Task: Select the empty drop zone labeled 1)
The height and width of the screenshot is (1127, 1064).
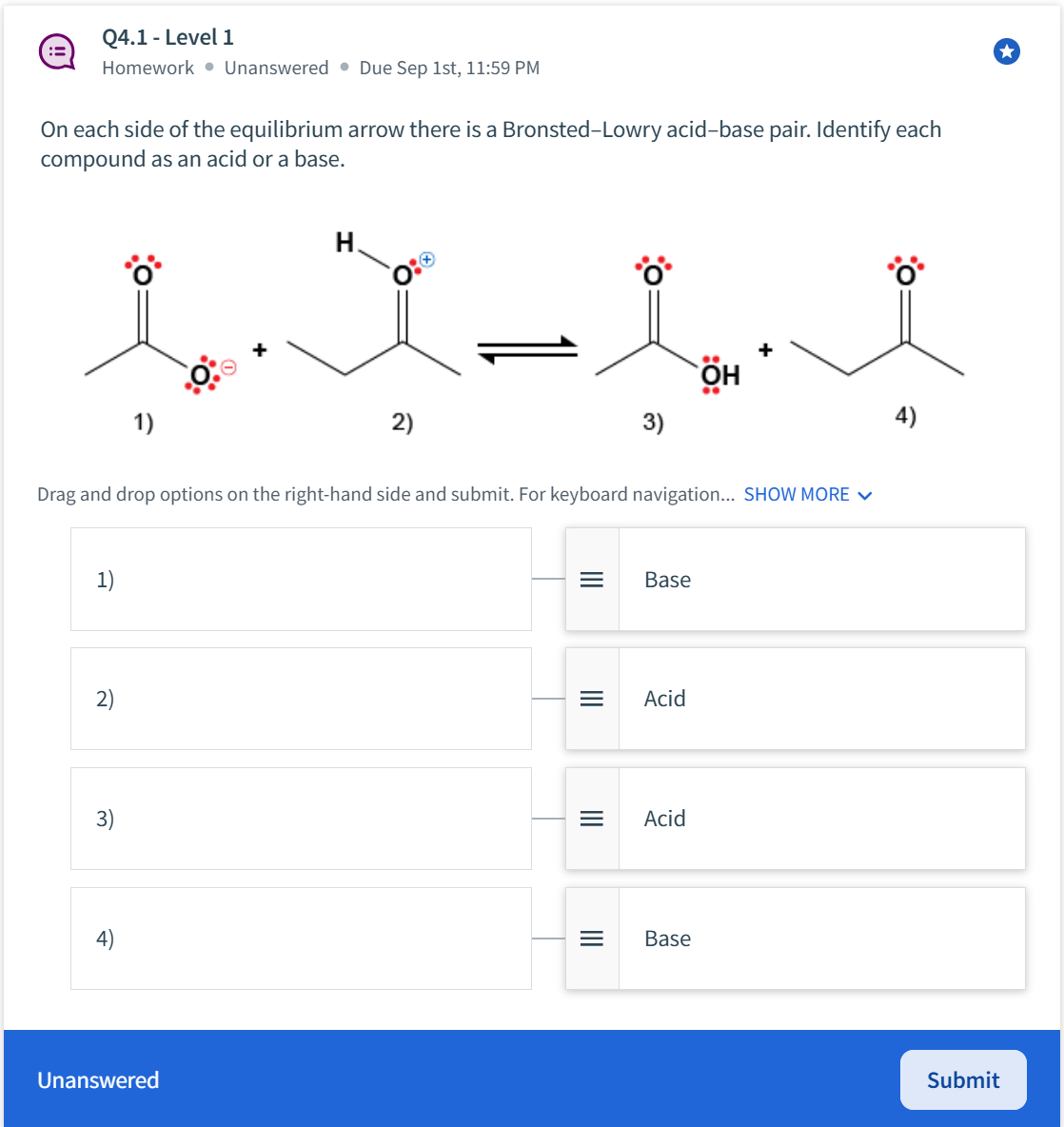Action: click(301, 579)
